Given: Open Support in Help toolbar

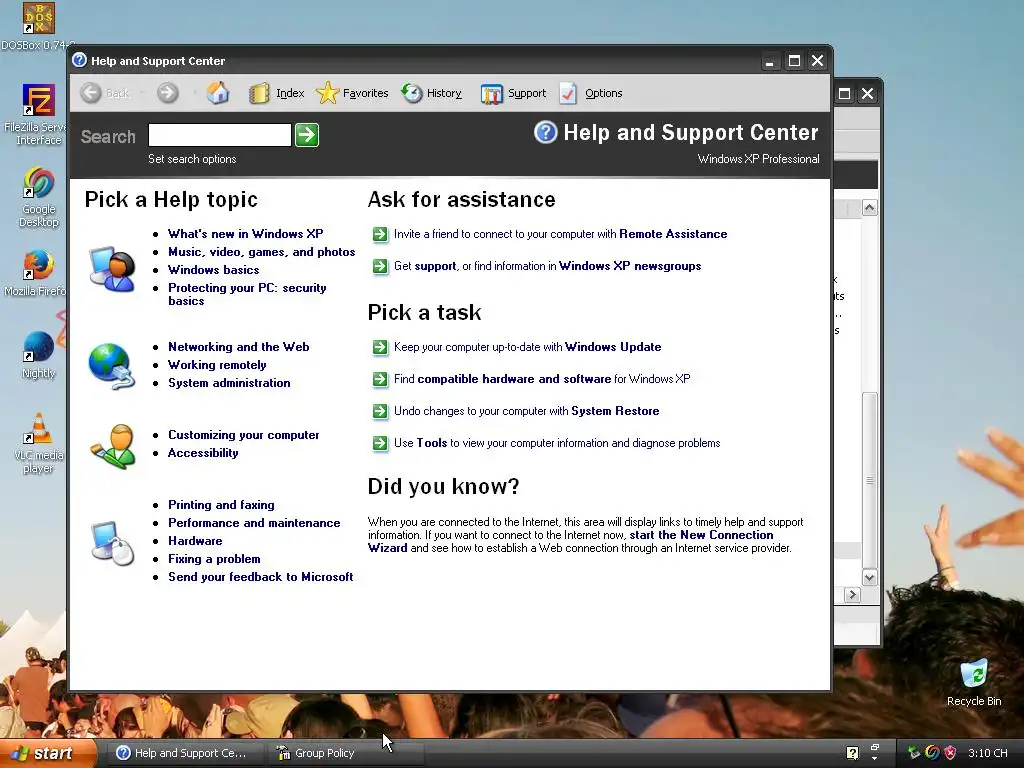Looking at the screenshot, I should (x=513, y=93).
